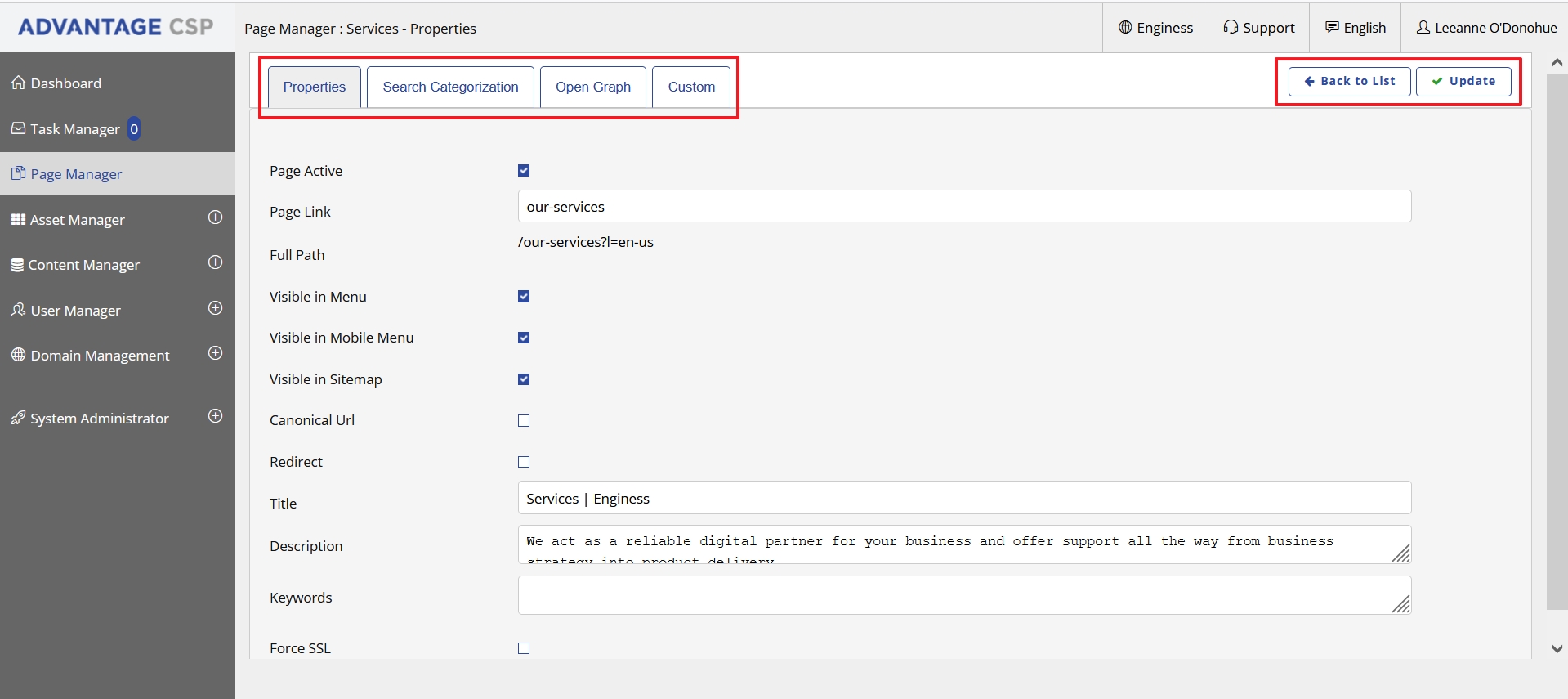This screenshot has width=1568, height=699.
Task: Expand System Administrator menu section
Action: [215, 416]
